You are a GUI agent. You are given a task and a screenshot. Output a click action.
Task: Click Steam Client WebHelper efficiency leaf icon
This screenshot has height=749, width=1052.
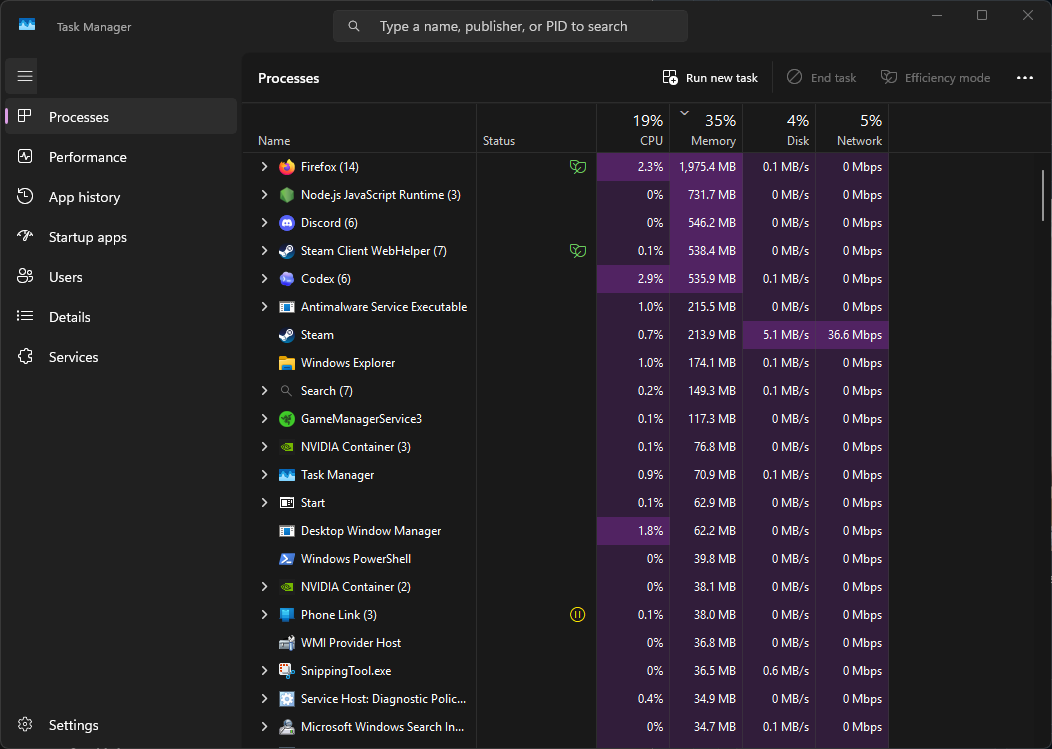(x=578, y=251)
